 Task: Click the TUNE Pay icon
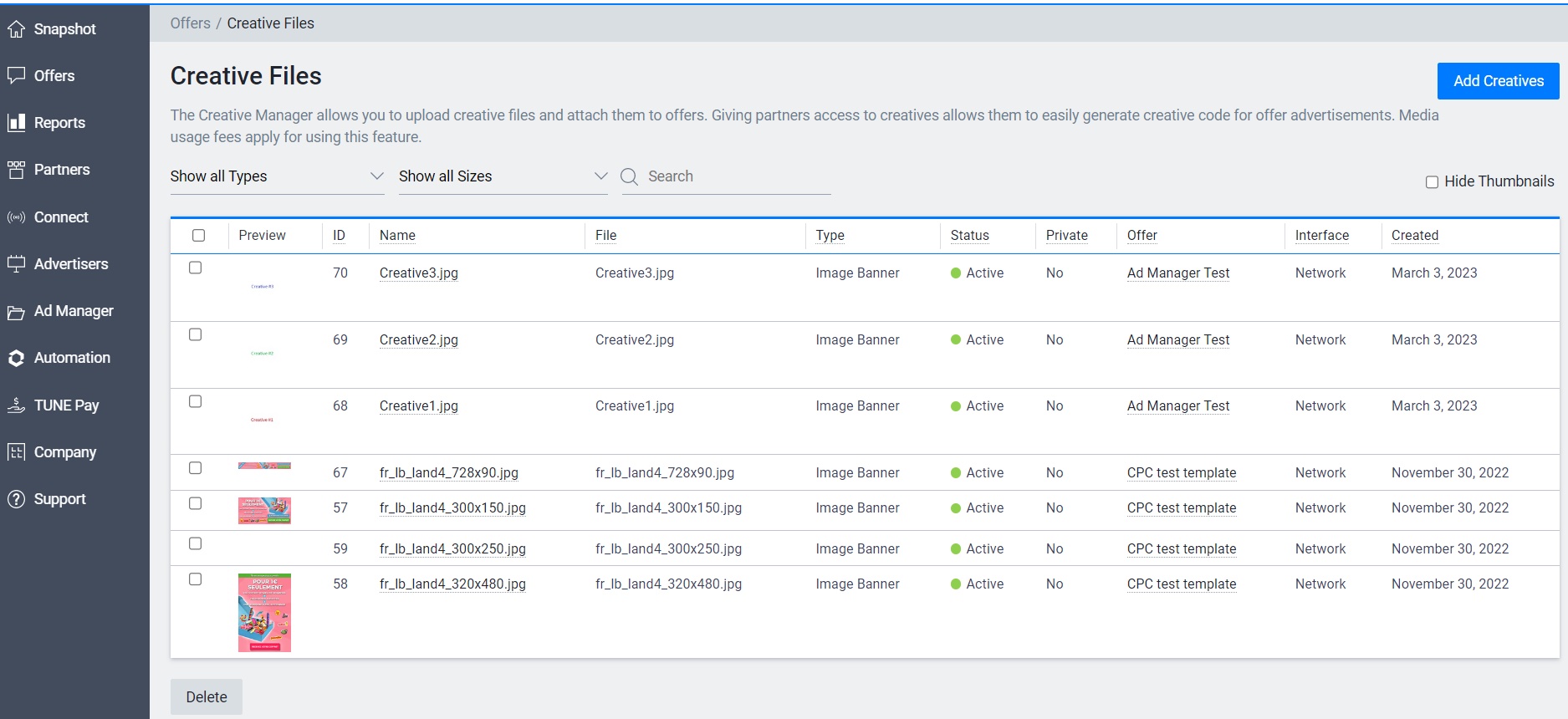click(16, 405)
